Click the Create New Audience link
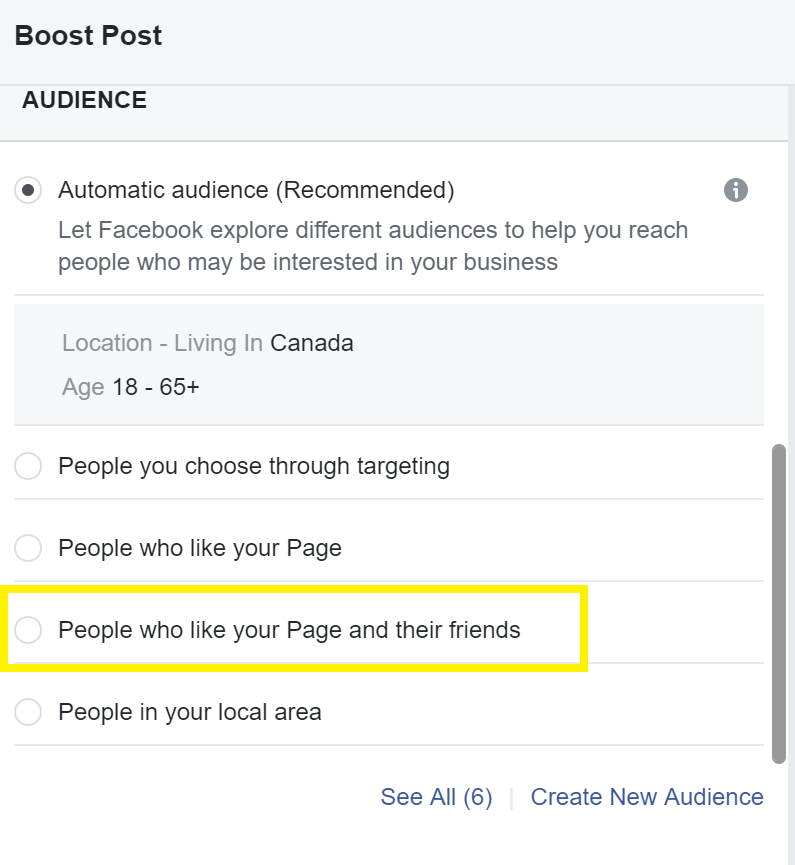The height and width of the screenshot is (865, 795). [x=647, y=797]
